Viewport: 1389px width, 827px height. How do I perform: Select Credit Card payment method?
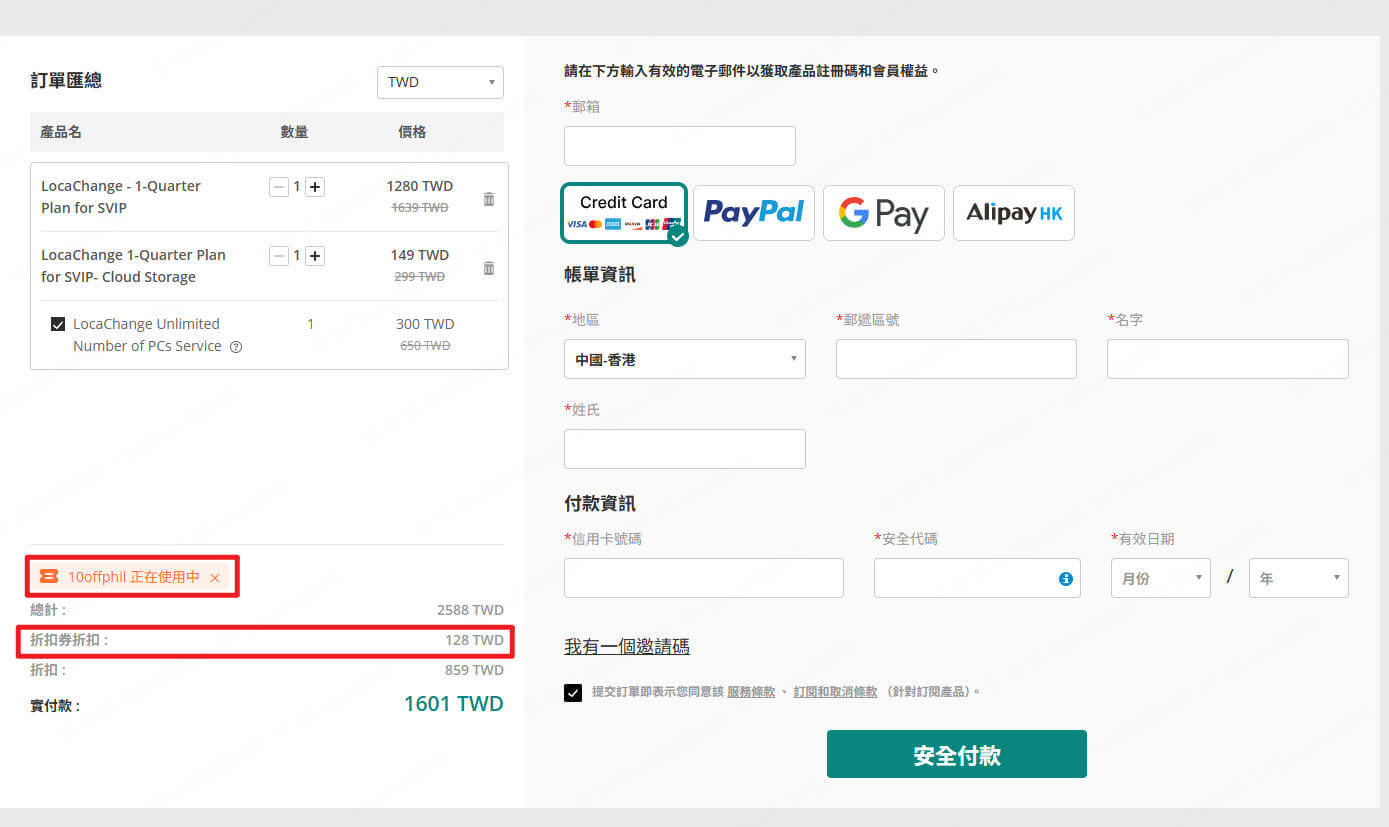point(624,213)
